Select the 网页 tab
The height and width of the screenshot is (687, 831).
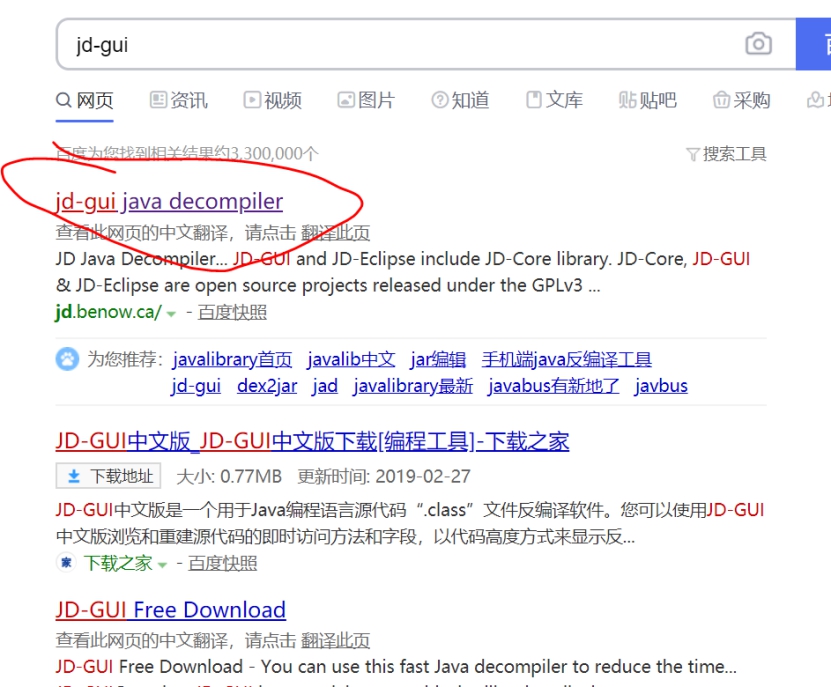click(85, 100)
